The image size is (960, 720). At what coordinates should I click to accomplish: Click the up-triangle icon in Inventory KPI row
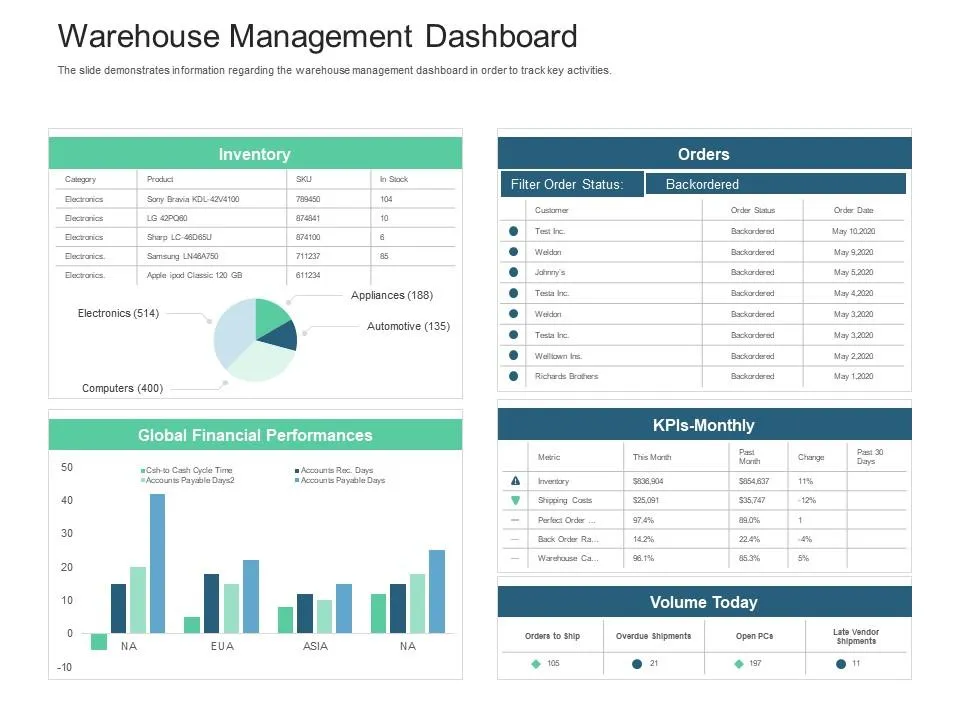point(516,481)
